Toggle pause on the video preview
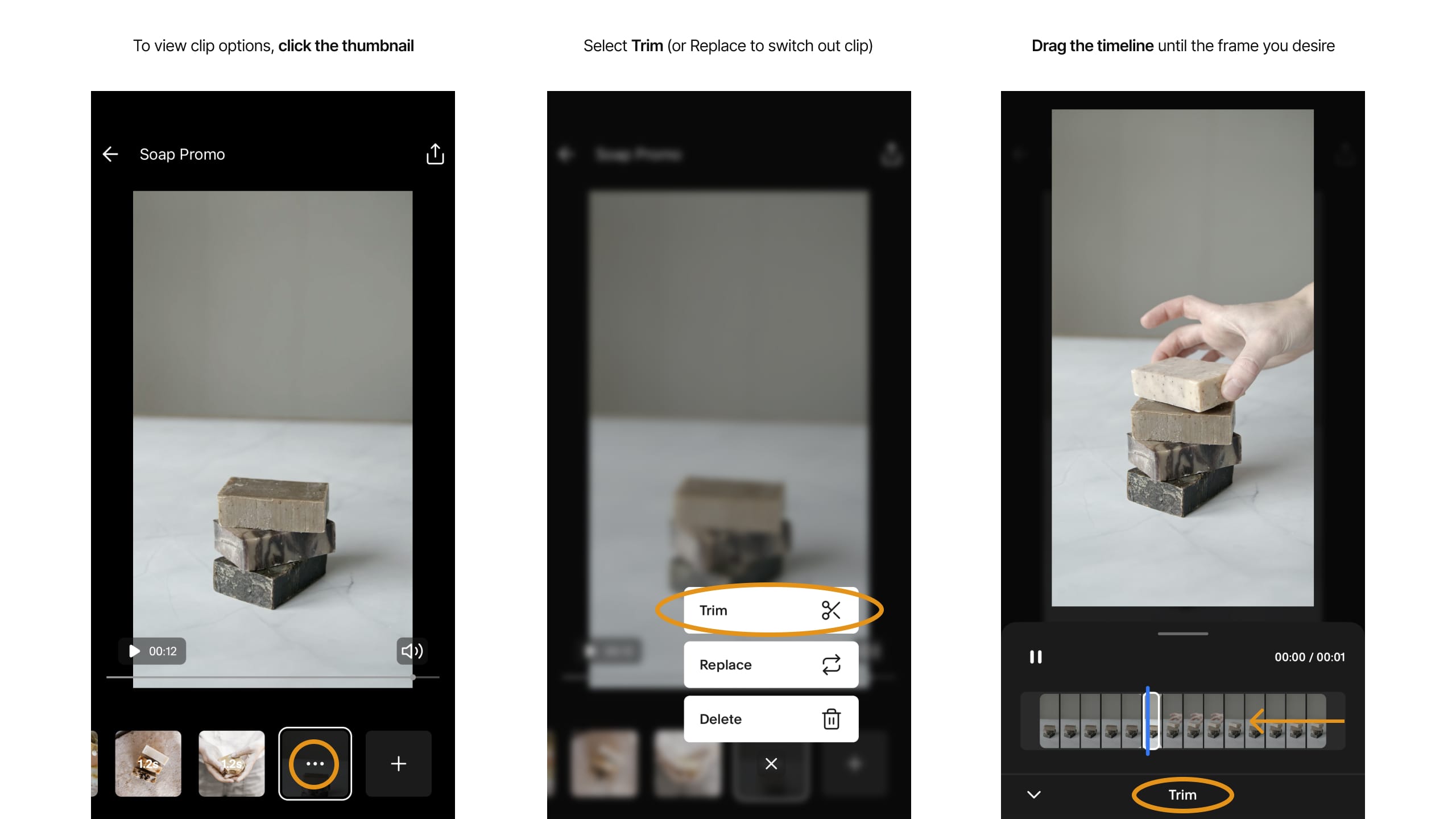Screen dimensions: 1456x819 [x=1036, y=656]
